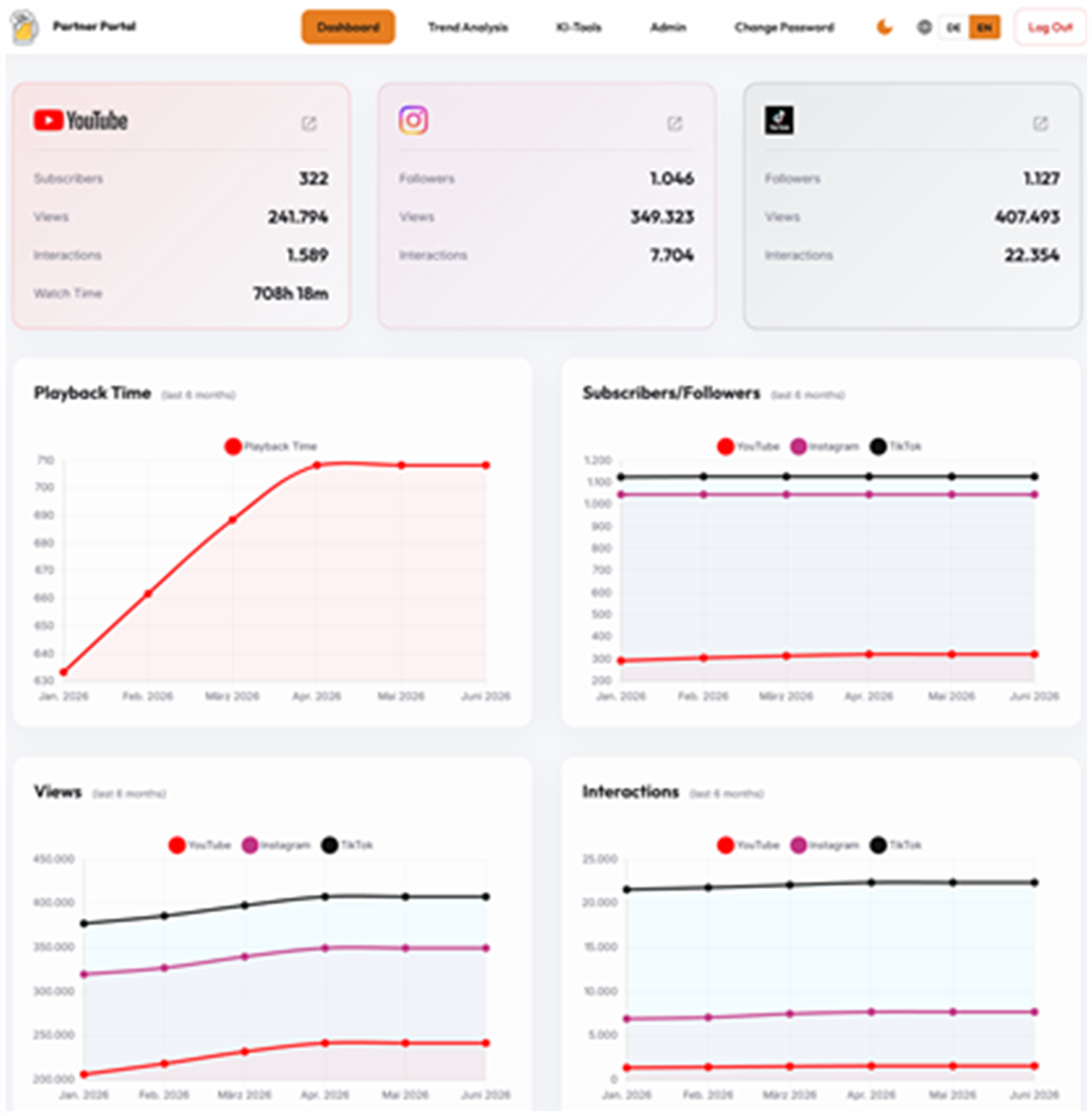Switch the language to DE
The image size is (1092, 1116).
tap(954, 27)
